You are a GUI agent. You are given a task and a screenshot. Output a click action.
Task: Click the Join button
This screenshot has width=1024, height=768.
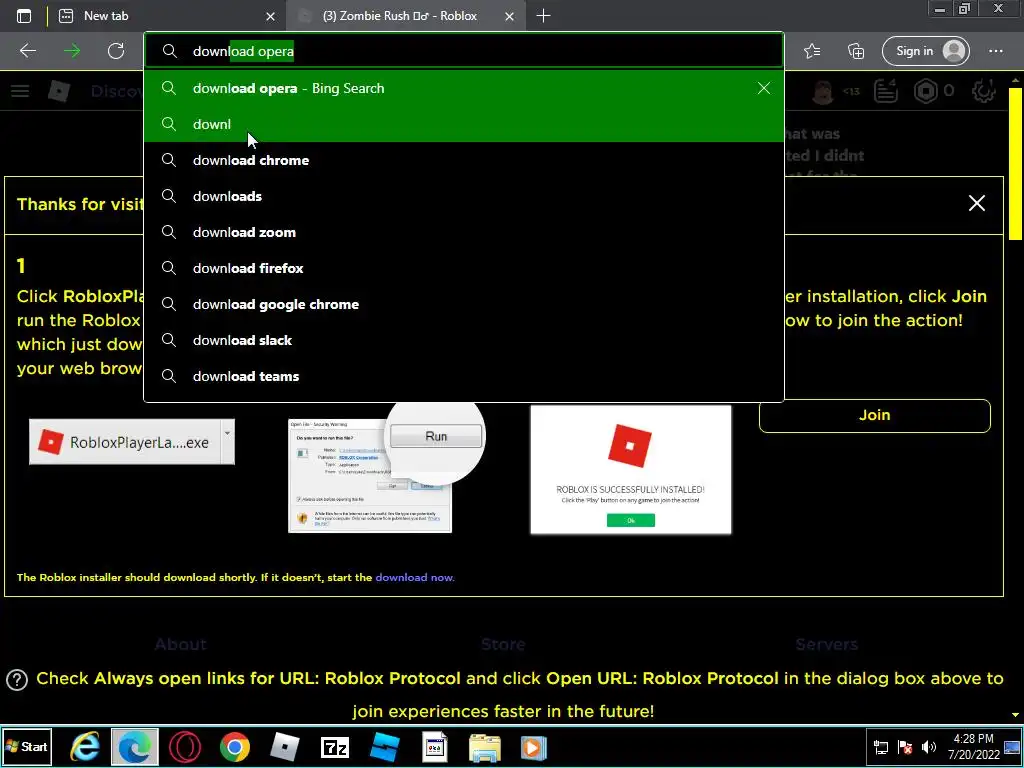(874, 415)
